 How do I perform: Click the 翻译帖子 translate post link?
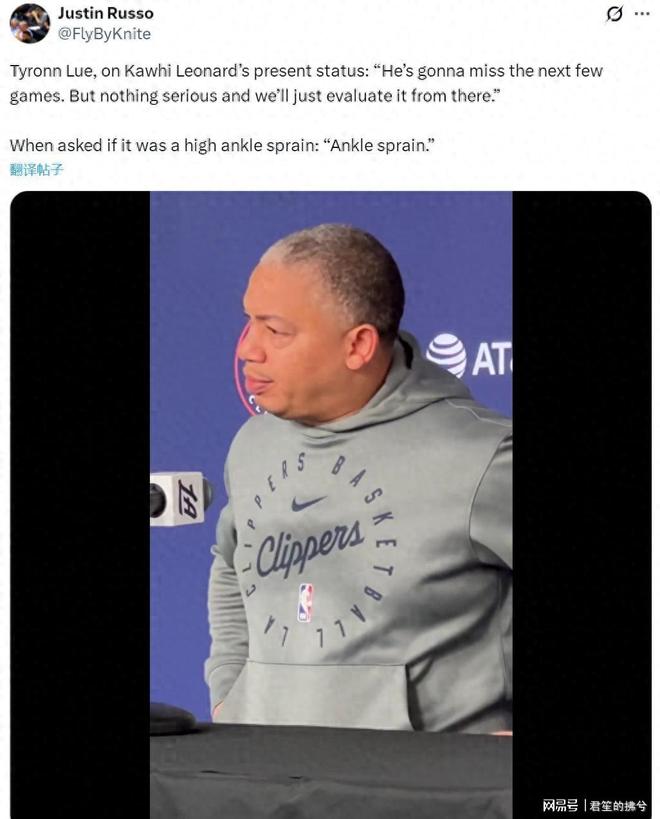pyautogui.click(x=37, y=169)
